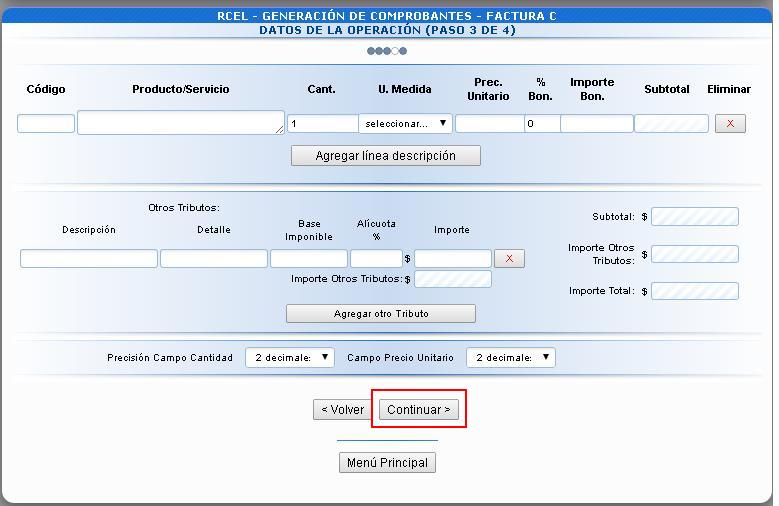Select the Cant. quantity field

point(322,124)
